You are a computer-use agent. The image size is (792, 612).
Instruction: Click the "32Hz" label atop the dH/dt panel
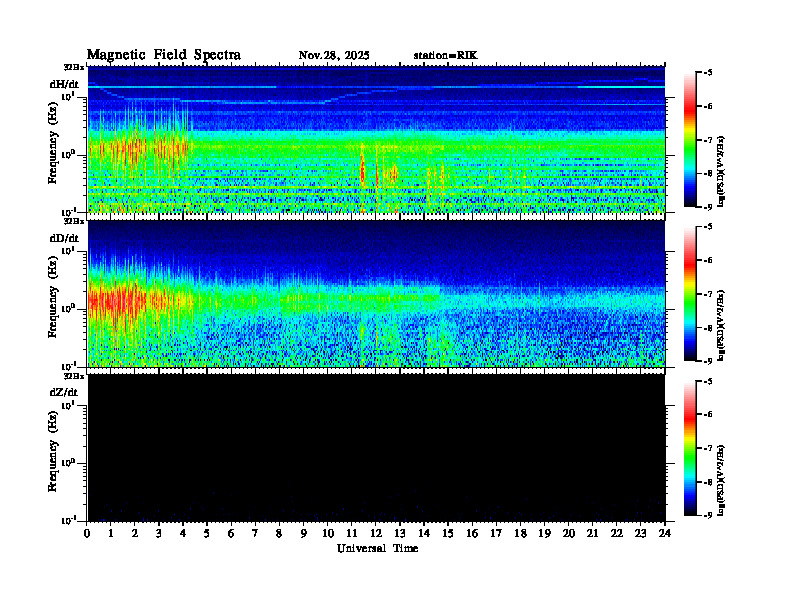click(74, 67)
